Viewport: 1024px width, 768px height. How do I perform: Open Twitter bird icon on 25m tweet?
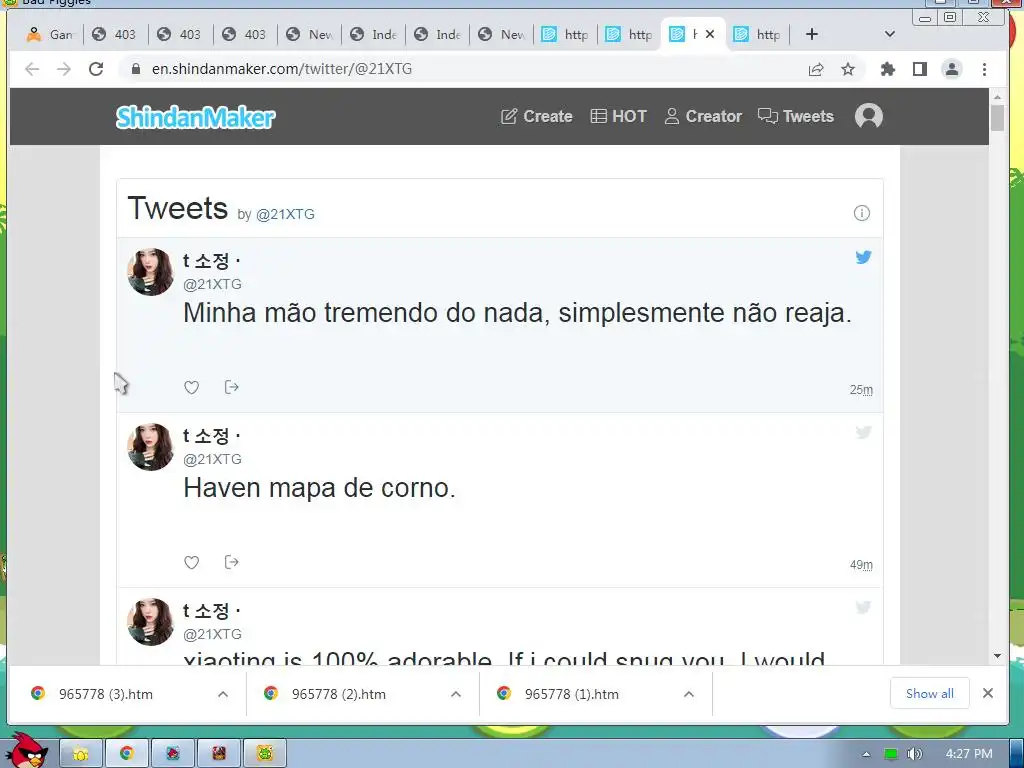[863, 257]
